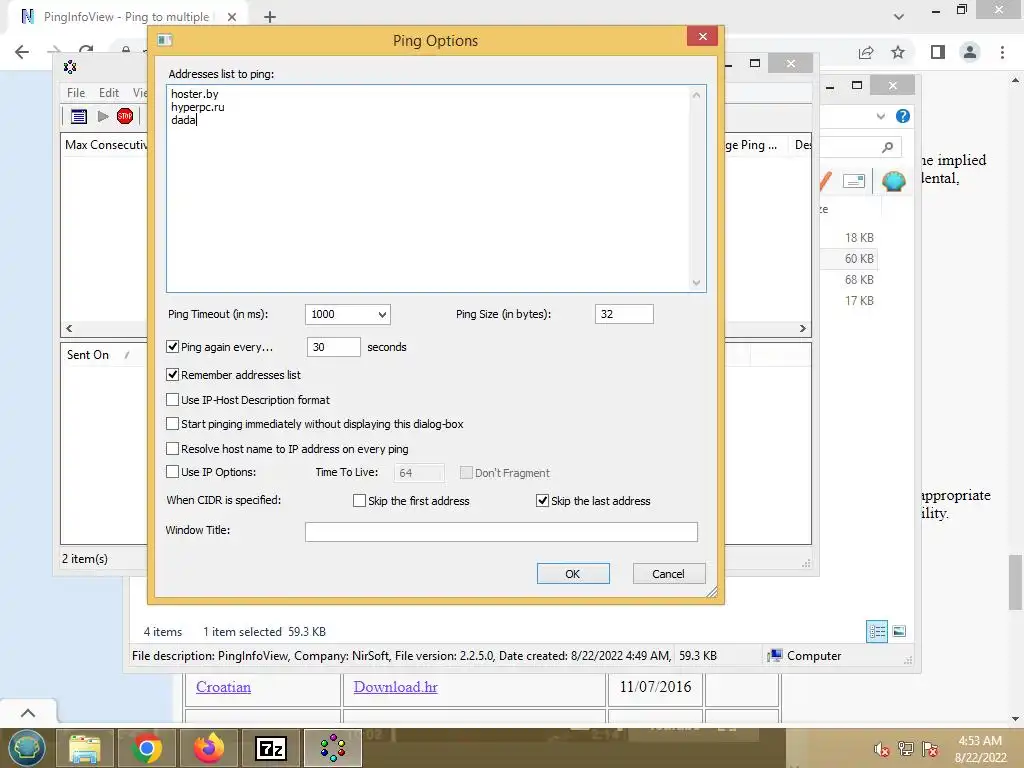
Task: Open the Ping Timeout dropdown
Action: [382, 314]
